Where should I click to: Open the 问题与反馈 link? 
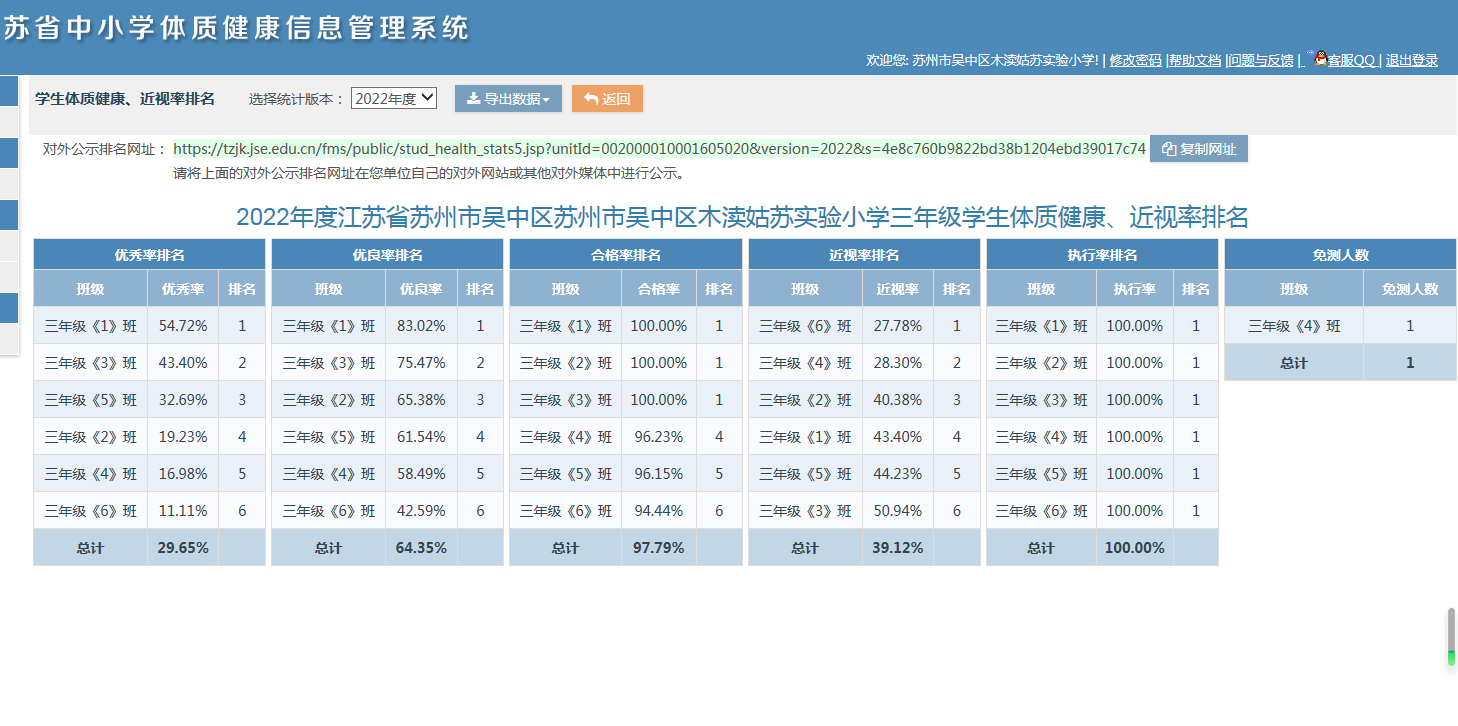1261,60
